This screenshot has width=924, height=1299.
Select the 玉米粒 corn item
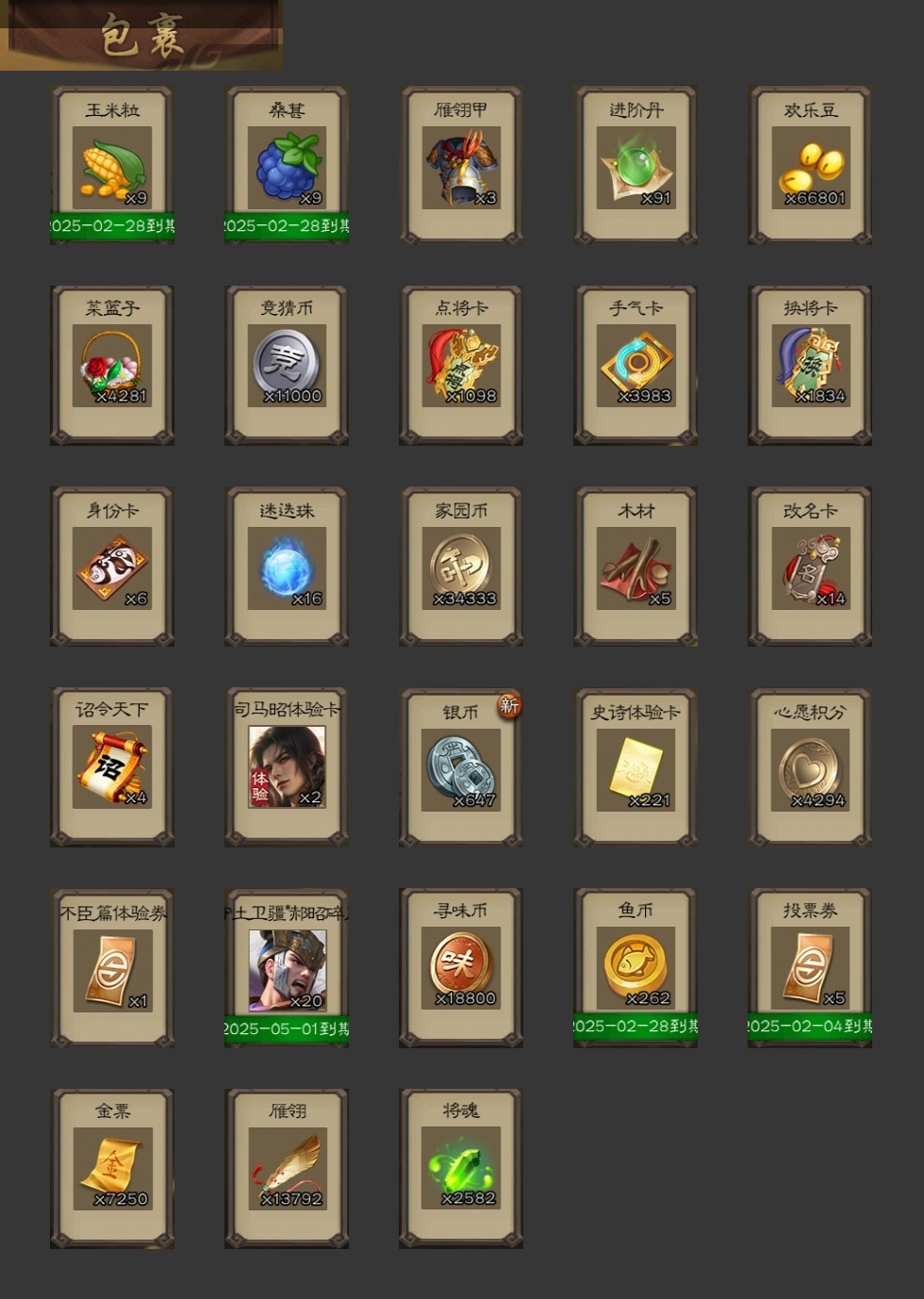pos(112,166)
